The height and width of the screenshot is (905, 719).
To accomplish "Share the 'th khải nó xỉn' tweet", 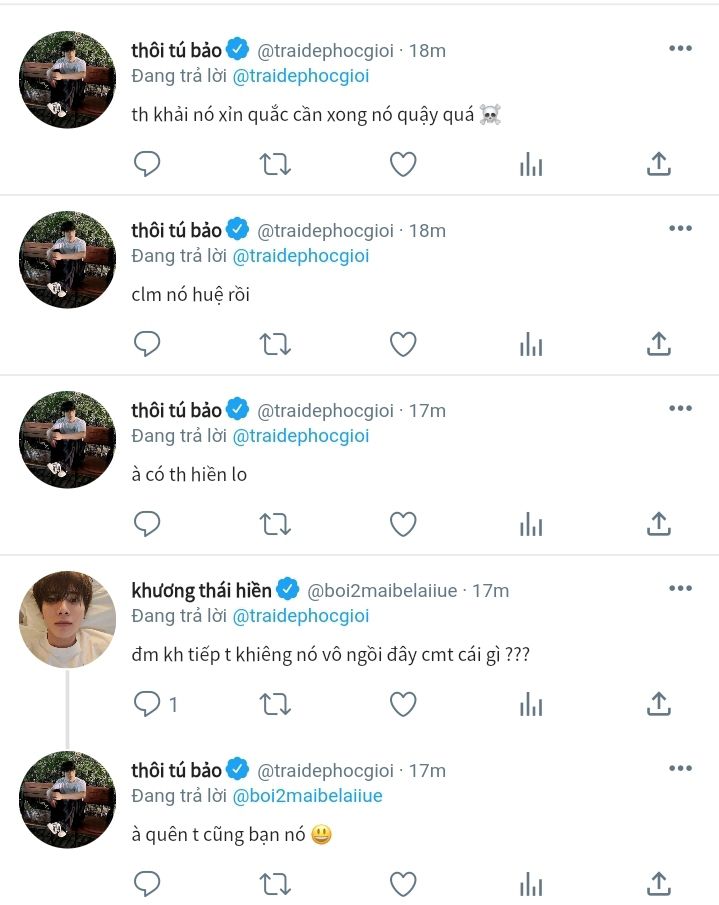I will click(658, 164).
